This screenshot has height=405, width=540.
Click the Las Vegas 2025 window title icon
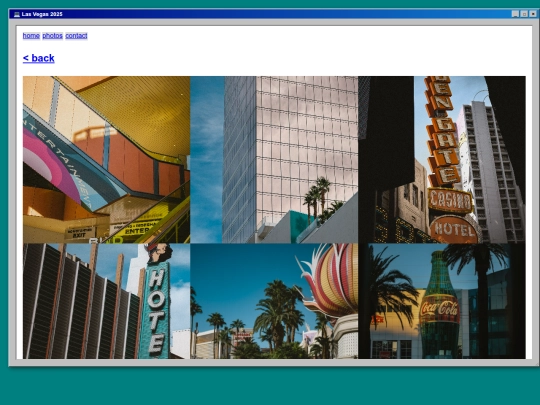(17, 14)
